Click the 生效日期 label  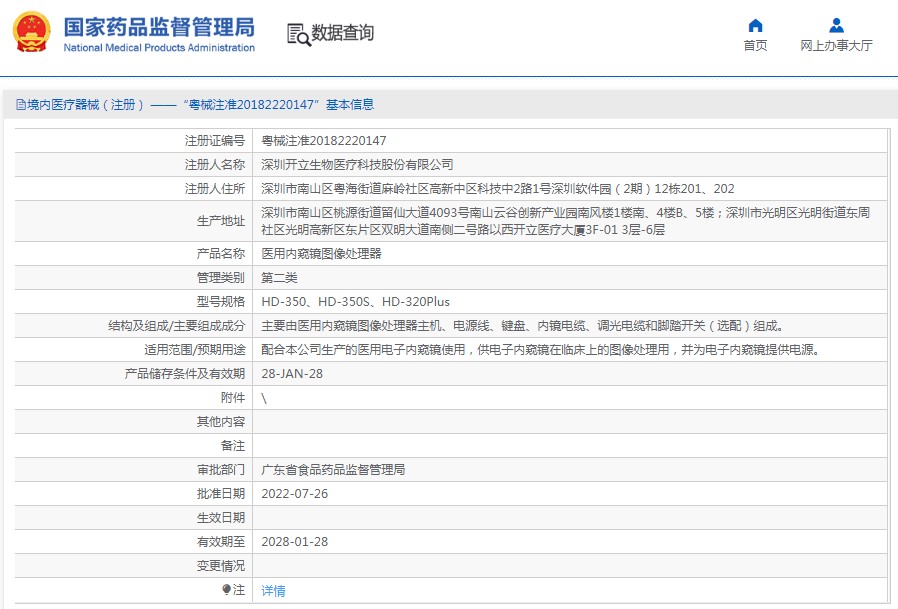(x=220, y=518)
